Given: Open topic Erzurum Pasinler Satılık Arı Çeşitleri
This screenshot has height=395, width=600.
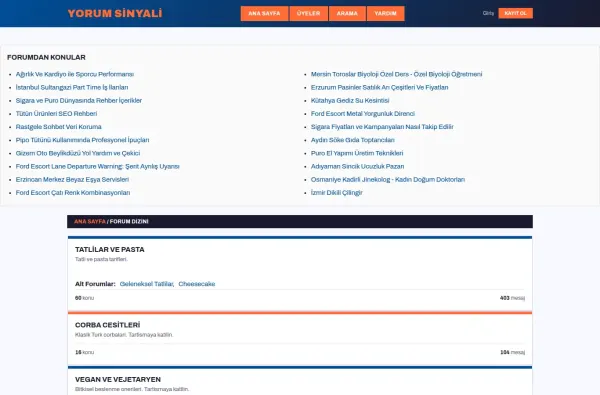Looking at the screenshot, I should pyautogui.click(x=380, y=87).
